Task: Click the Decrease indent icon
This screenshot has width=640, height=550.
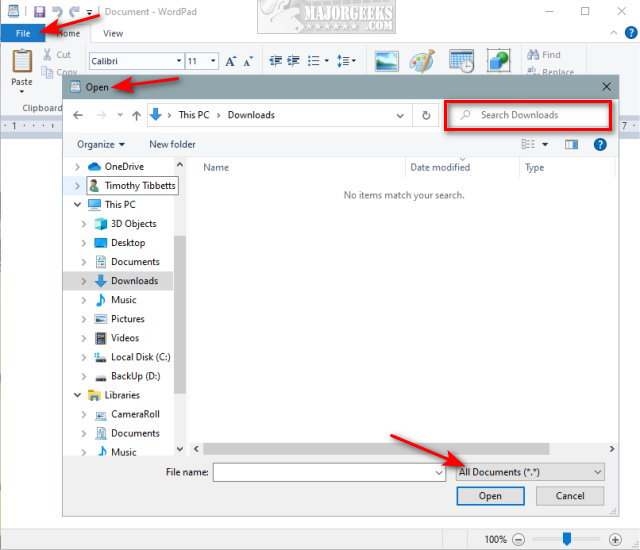Action: point(276,61)
